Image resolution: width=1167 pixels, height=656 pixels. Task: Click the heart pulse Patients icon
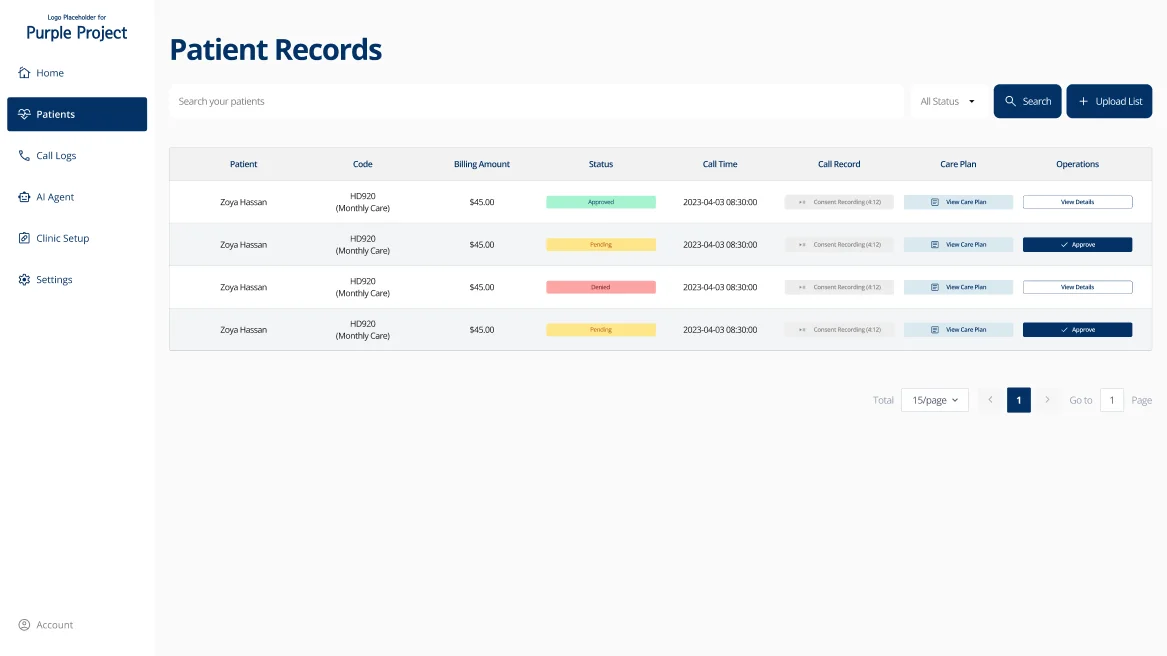click(24, 114)
